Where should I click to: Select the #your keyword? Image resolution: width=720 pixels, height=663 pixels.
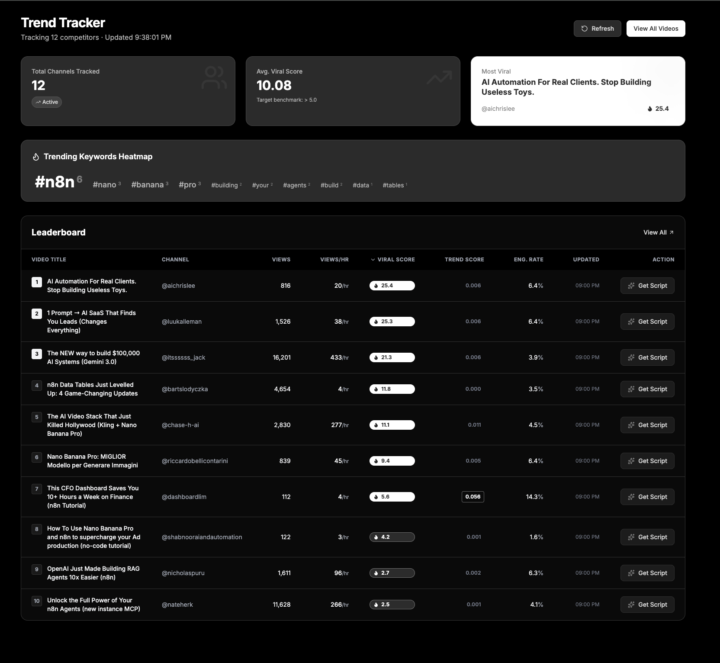pyautogui.click(x=262, y=185)
